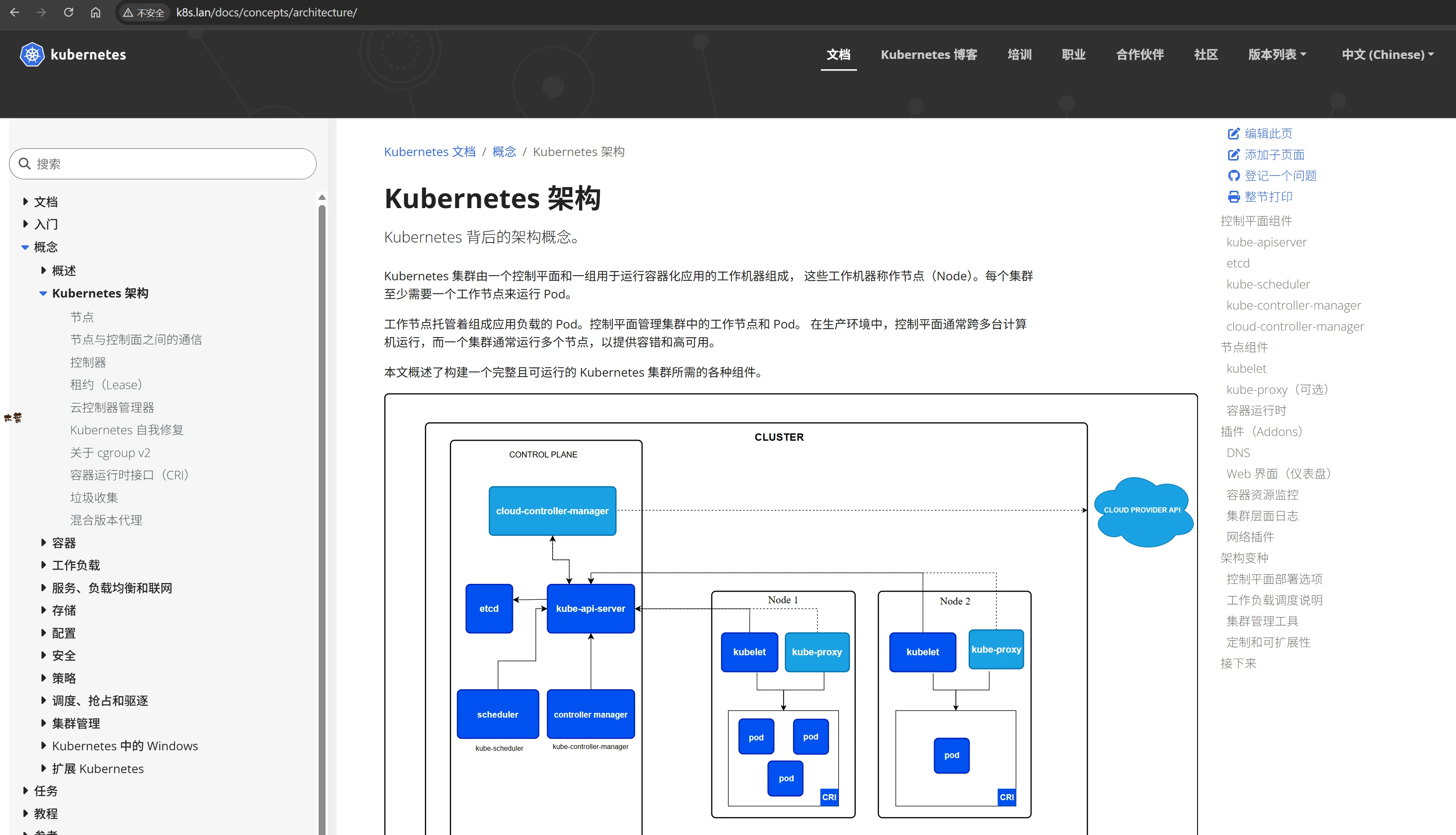Expand the 教程 sidebar section

[25, 813]
